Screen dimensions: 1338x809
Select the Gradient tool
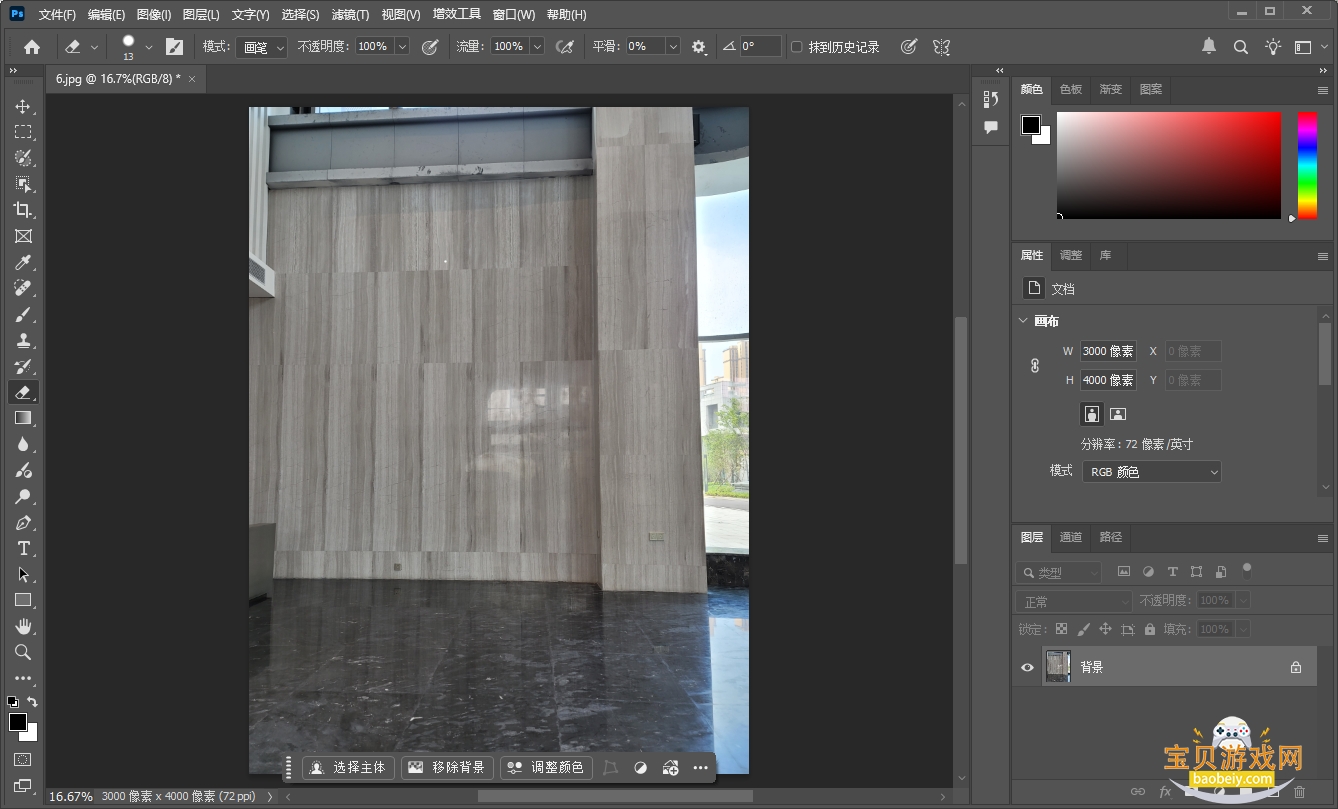pyautogui.click(x=23, y=418)
